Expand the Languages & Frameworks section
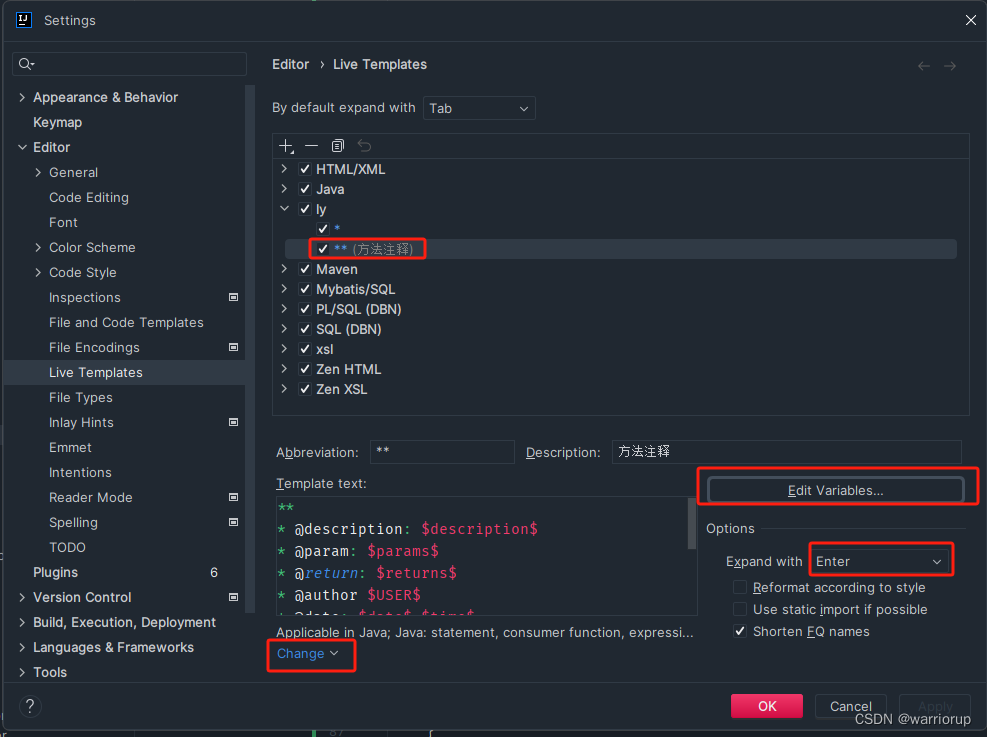 click(x=22, y=647)
